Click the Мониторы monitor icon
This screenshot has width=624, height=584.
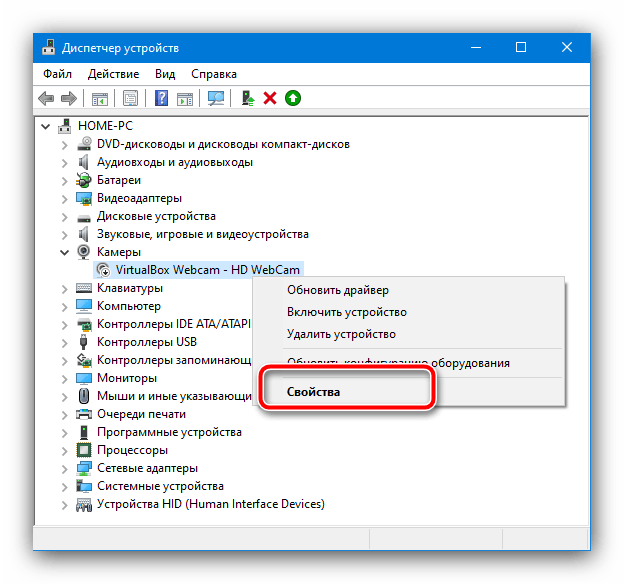tap(84, 378)
